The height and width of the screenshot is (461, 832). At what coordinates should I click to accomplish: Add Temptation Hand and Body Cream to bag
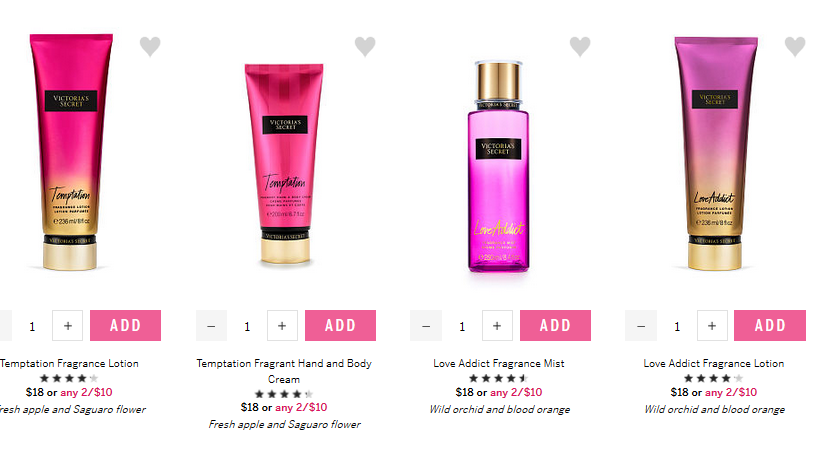pyautogui.click(x=340, y=326)
